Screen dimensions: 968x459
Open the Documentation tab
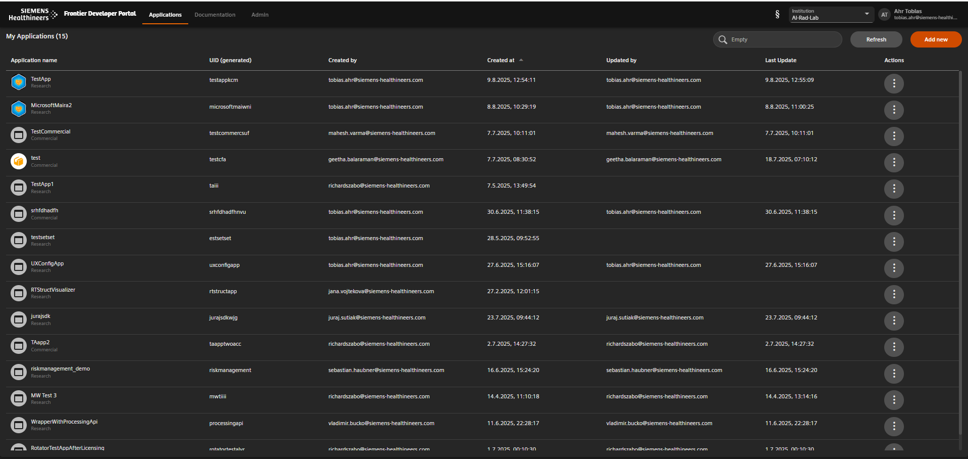215,15
